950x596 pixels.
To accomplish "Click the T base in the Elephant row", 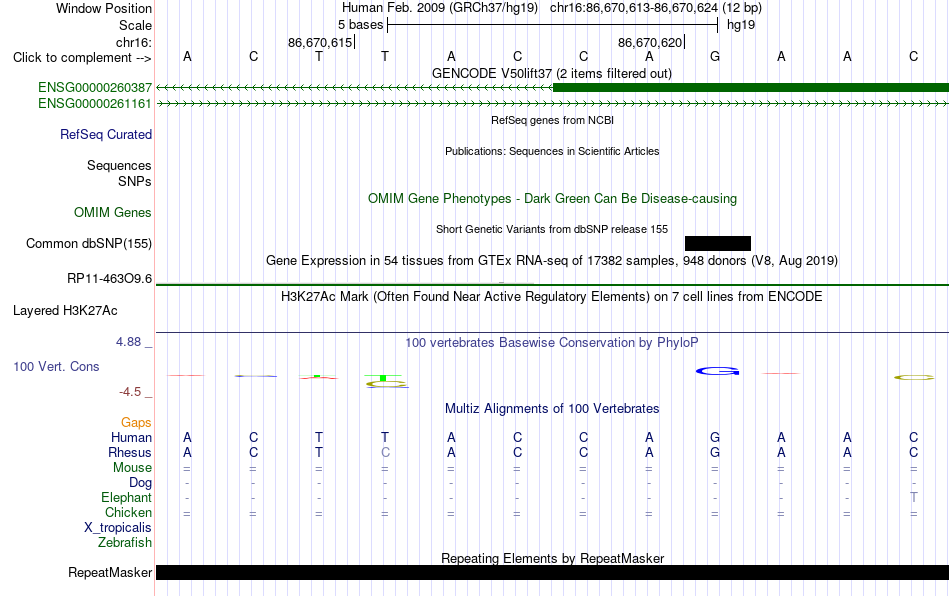I will point(914,497).
